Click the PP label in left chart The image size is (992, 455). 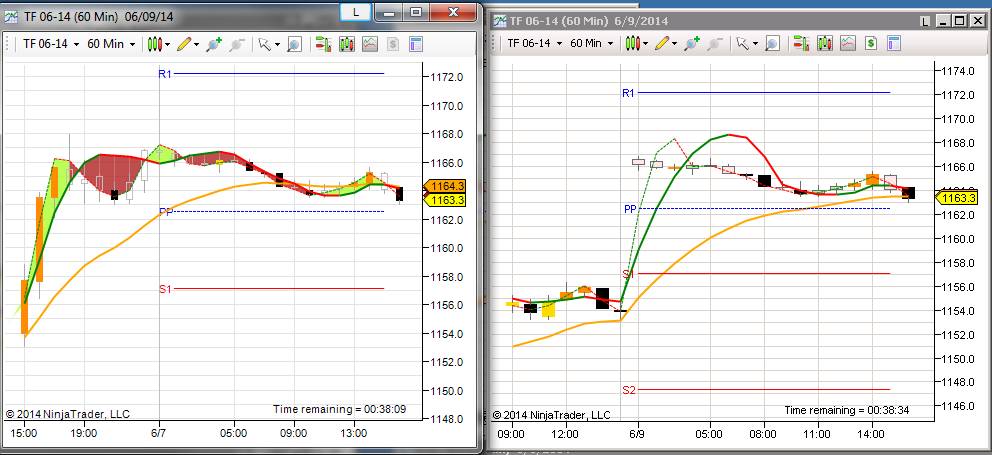[166, 213]
